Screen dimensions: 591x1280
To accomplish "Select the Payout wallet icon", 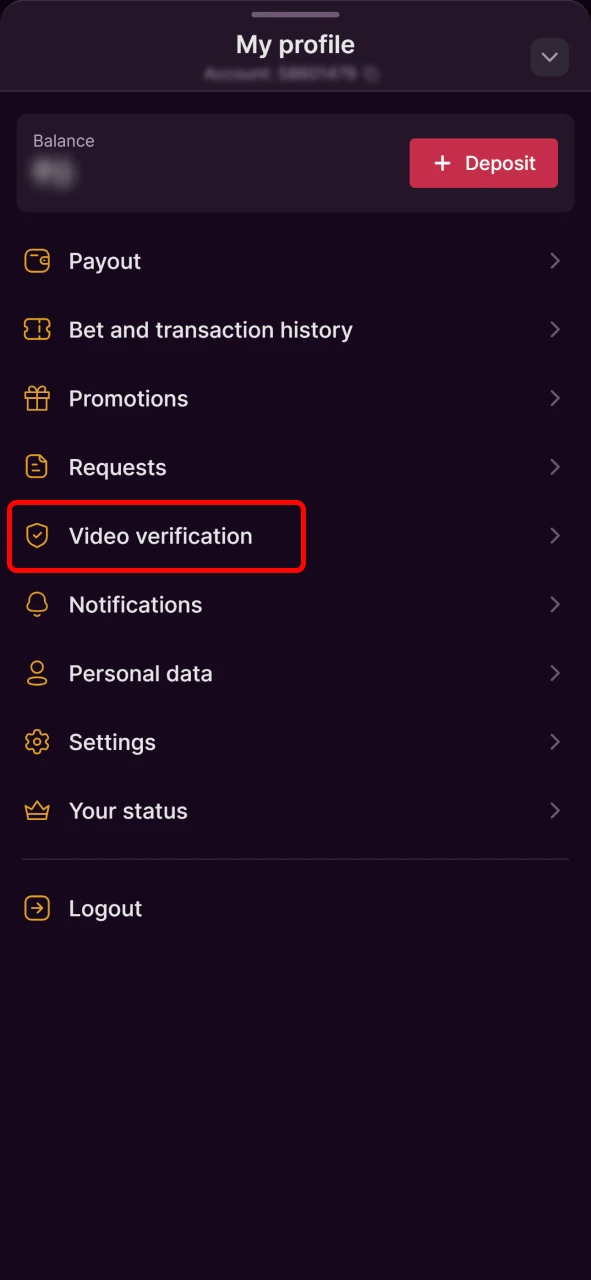I will coord(37,261).
